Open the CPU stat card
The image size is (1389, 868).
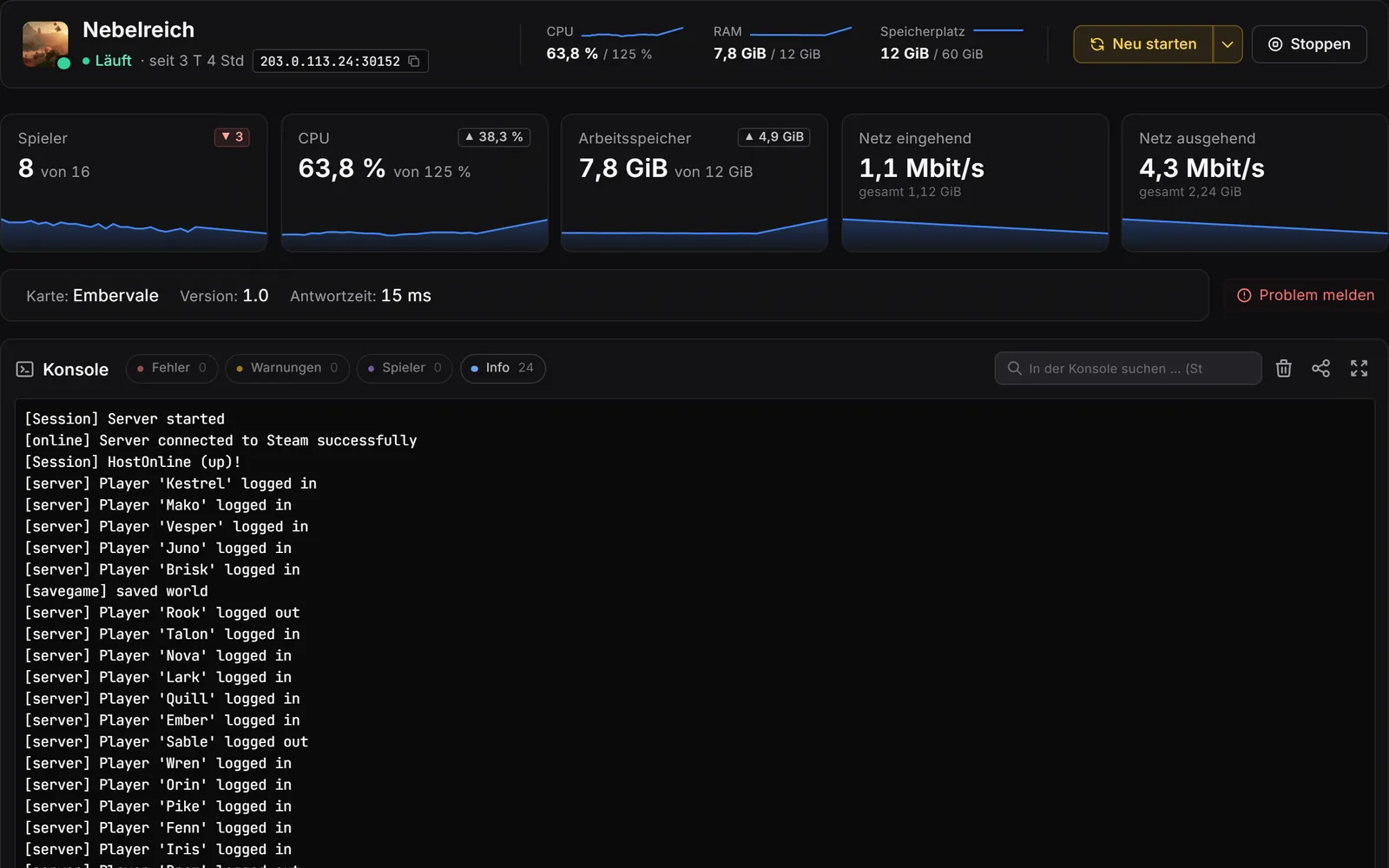[414, 183]
